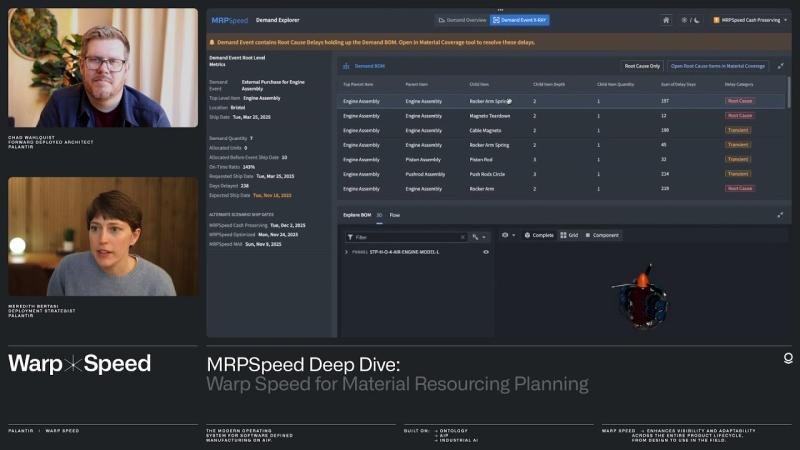Expand the STP-H-O-4-AIR-ENGINE-MODEL-L tree node
The width and height of the screenshot is (800, 450).
point(346,252)
